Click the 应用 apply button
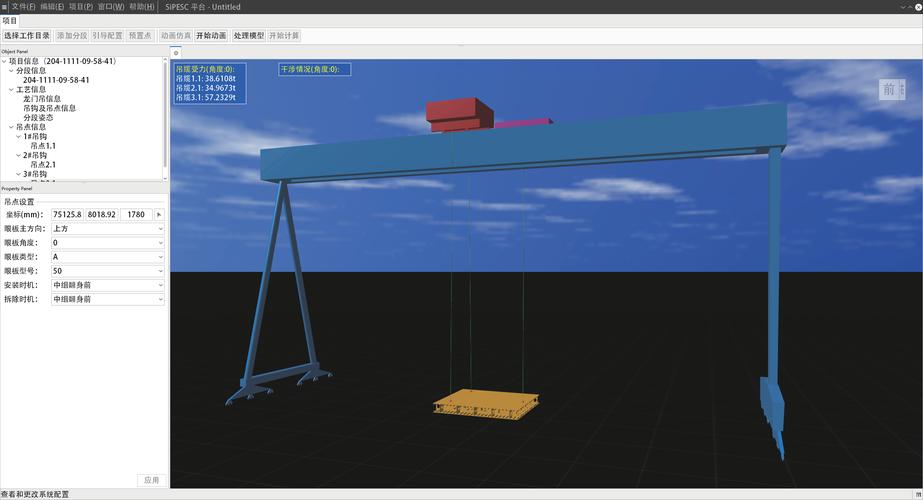Screen dimensions: 923x500 pyautogui.click(x=151, y=480)
